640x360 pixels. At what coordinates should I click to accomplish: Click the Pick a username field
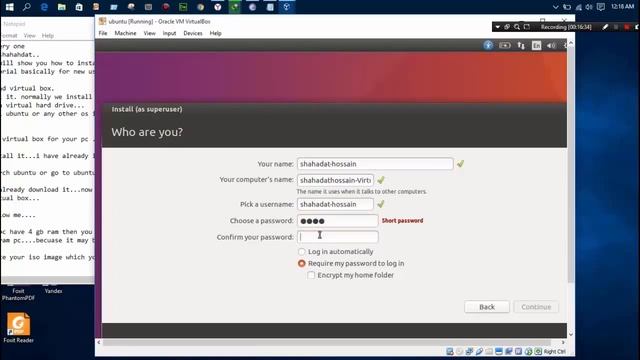[335, 204]
